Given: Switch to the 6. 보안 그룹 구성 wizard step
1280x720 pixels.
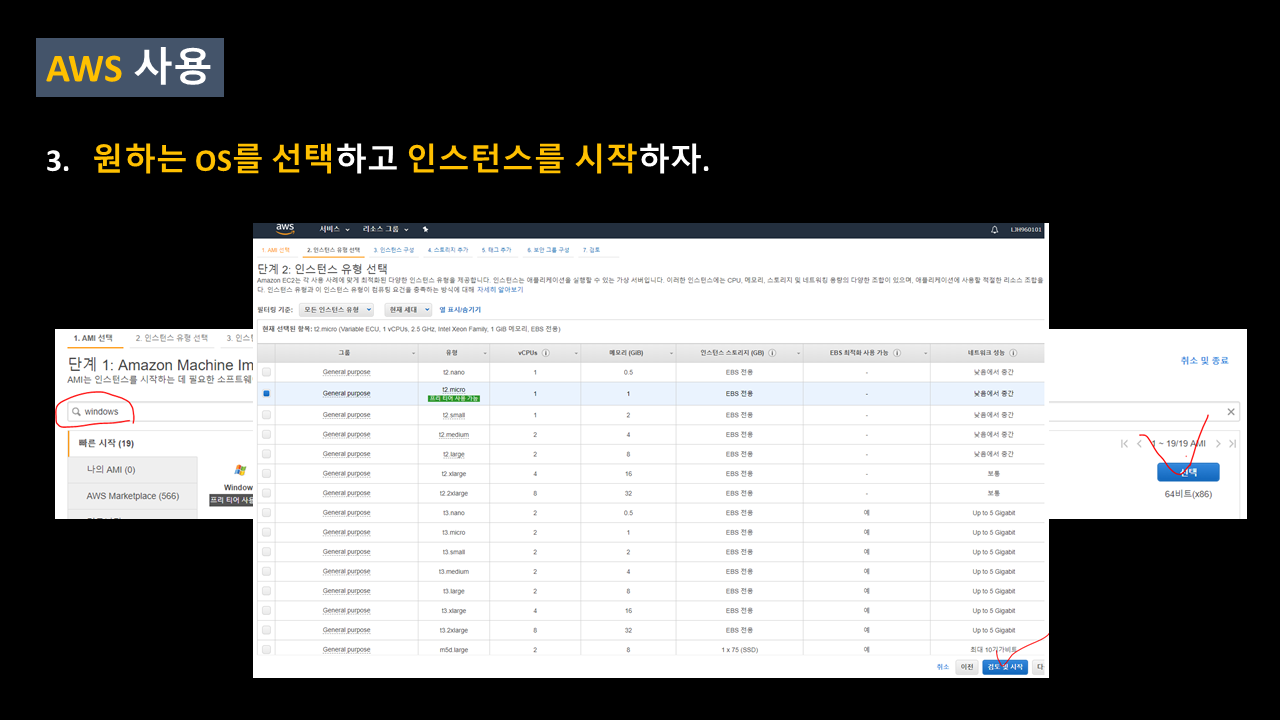Looking at the screenshot, I should pyautogui.click(x=547, y=250).
